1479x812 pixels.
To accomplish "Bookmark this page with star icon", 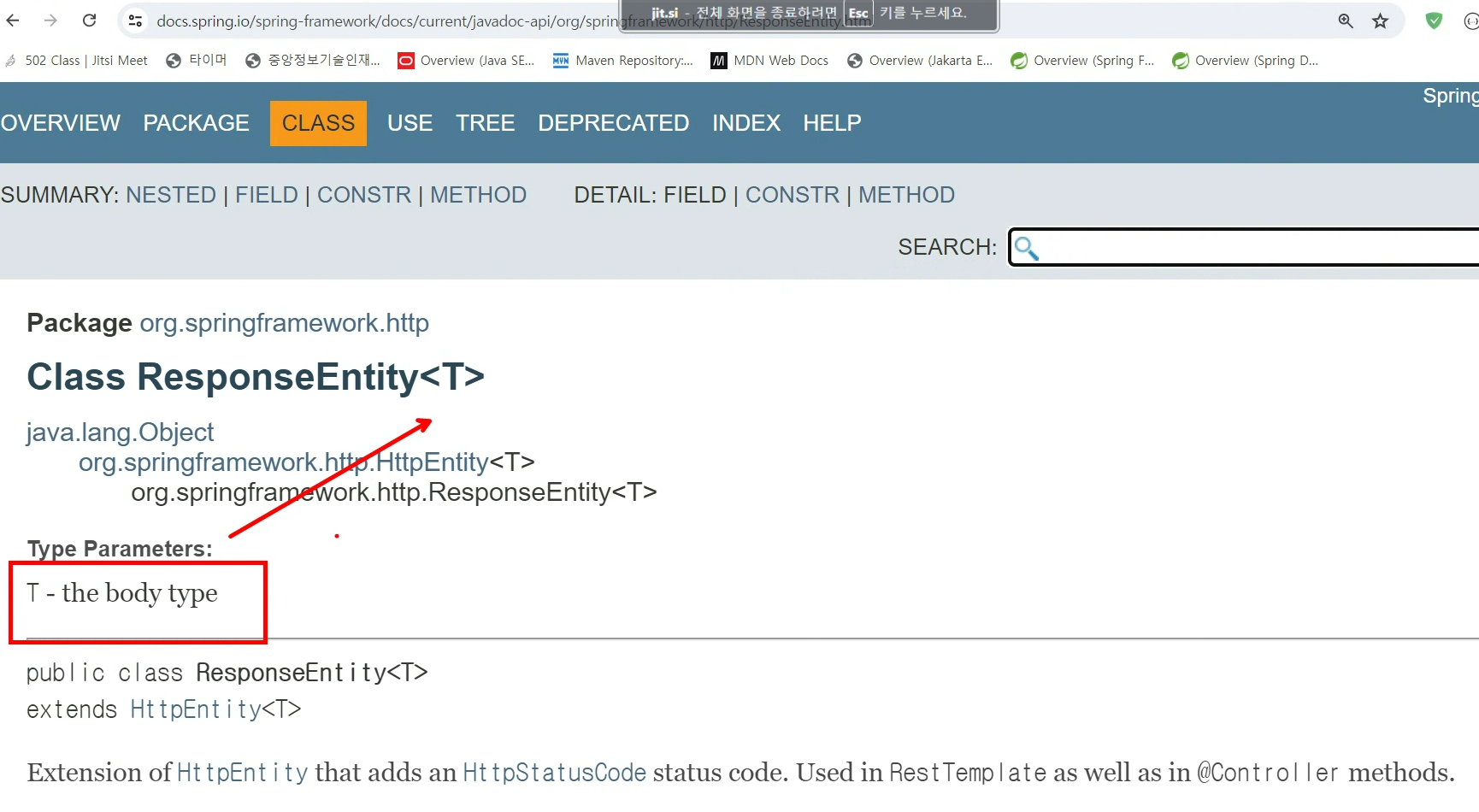I will coord(1380,21).
